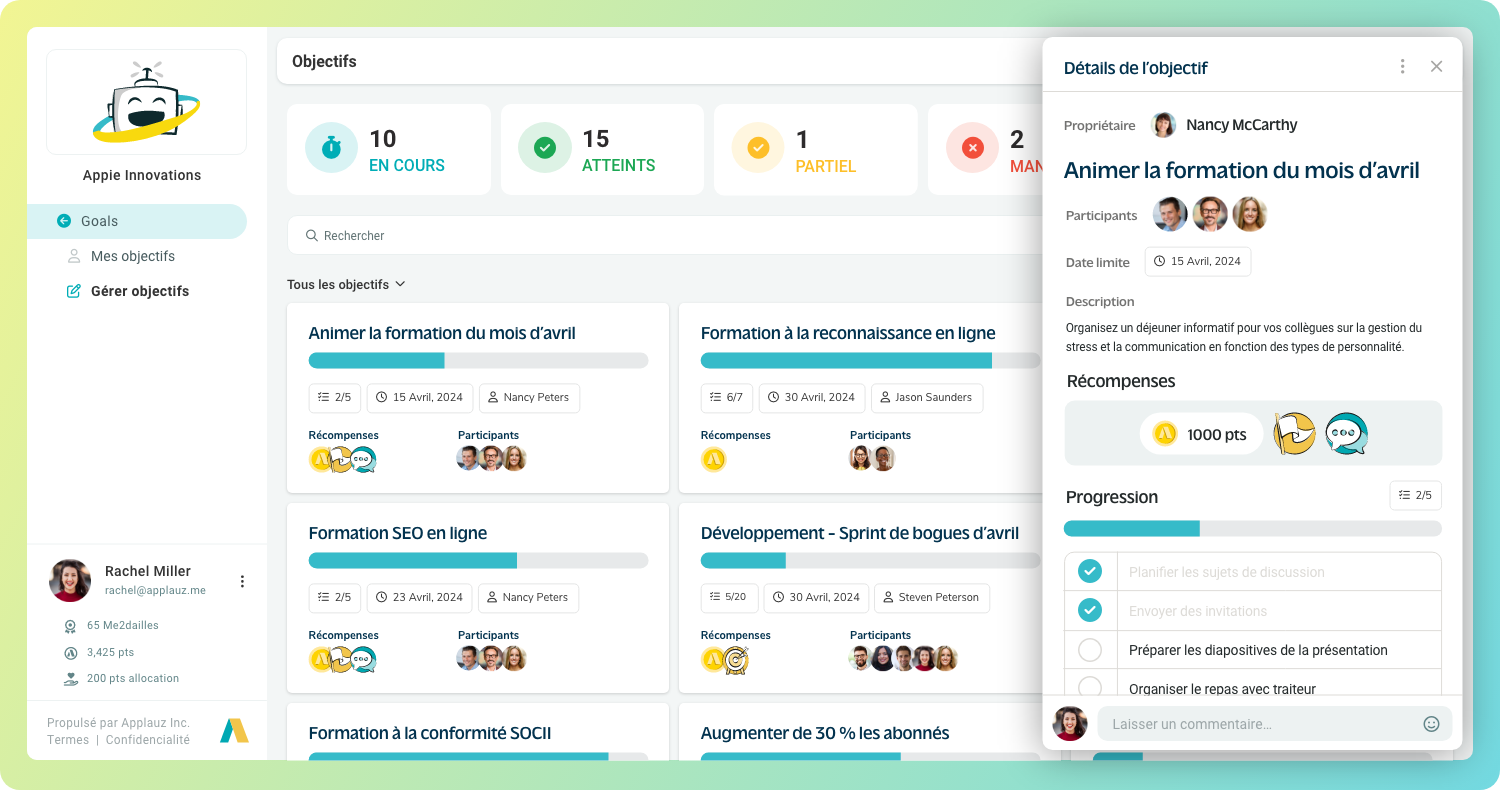Screen dimensions: 1500x790
Task: Open the kebab menu in Détails de l'objectif
Action: point(1402,66)
